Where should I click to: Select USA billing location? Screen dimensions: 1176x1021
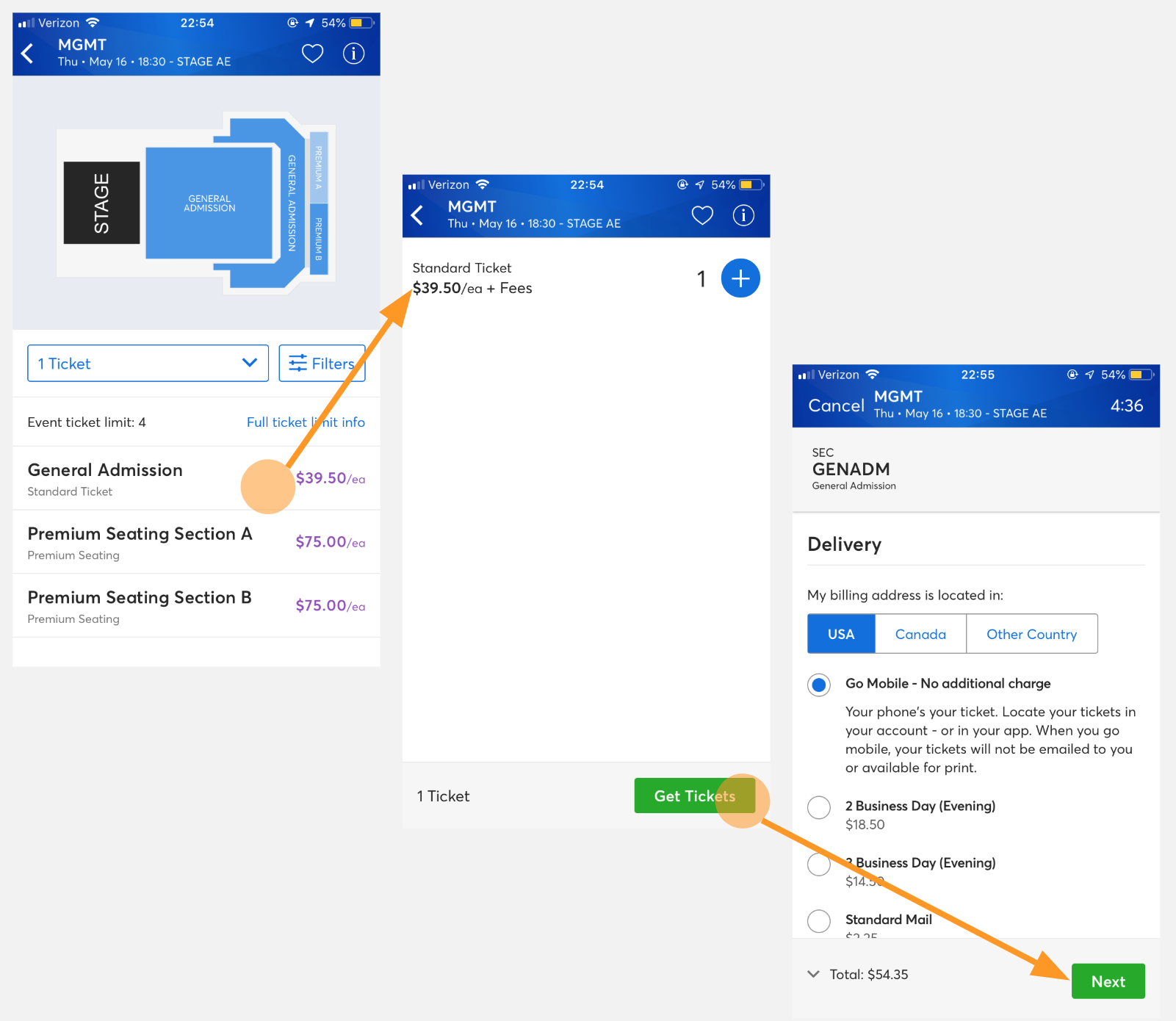tap(841, 634)
